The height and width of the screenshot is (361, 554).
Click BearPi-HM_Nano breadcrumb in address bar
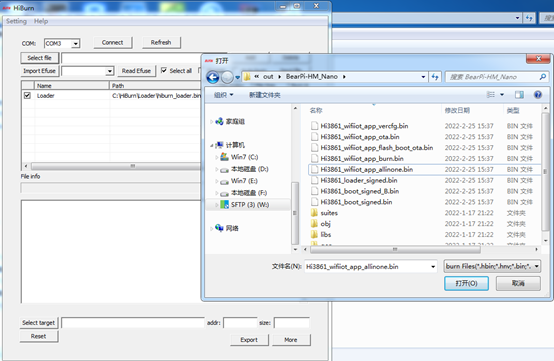pos(312,77)
